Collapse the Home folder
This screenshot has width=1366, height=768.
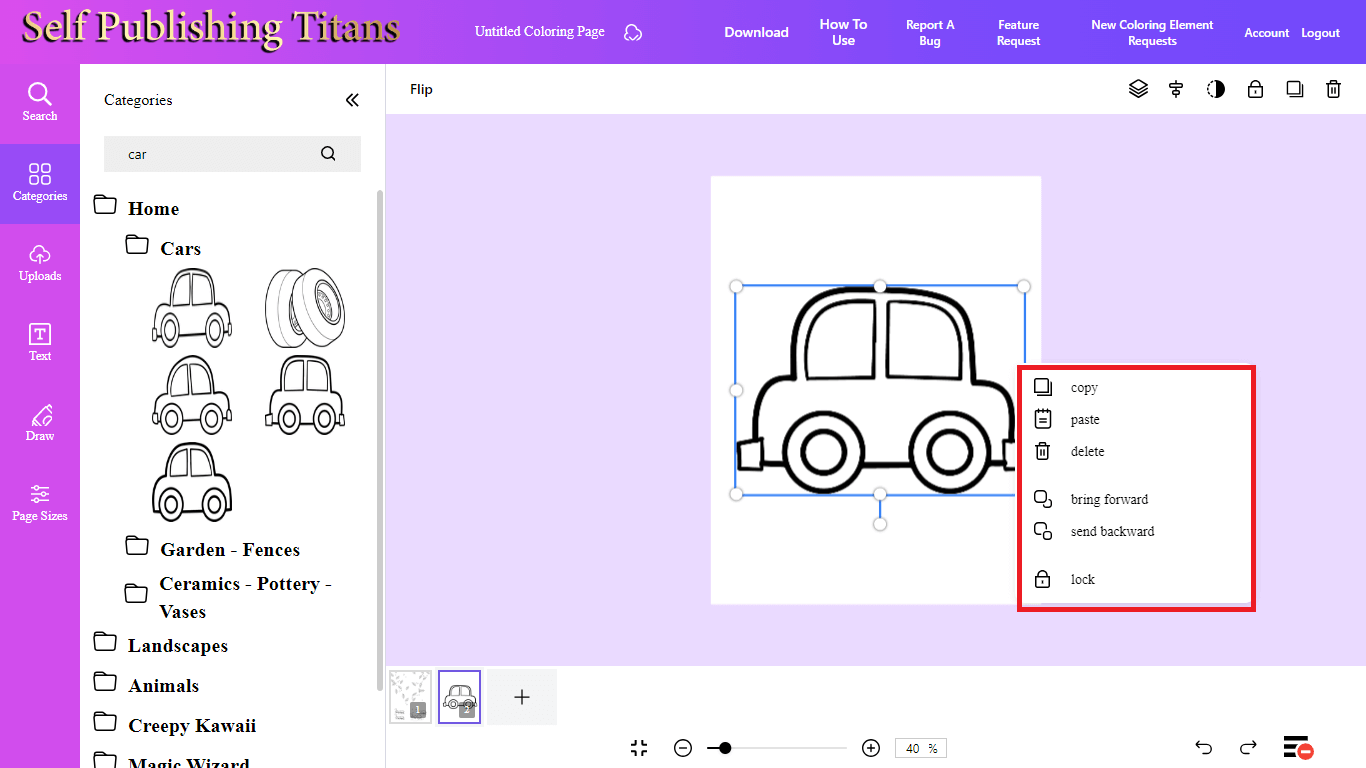tap(136, 207)
